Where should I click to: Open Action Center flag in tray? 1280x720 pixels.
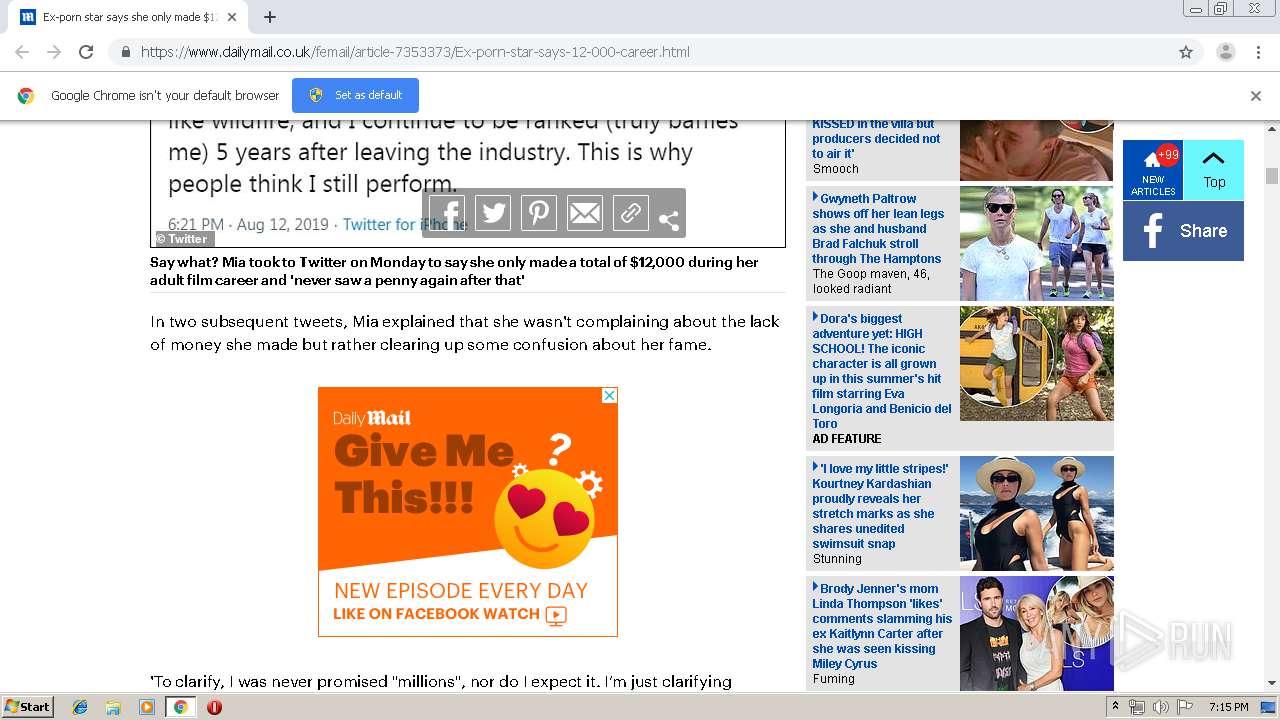coord(1185,707)
